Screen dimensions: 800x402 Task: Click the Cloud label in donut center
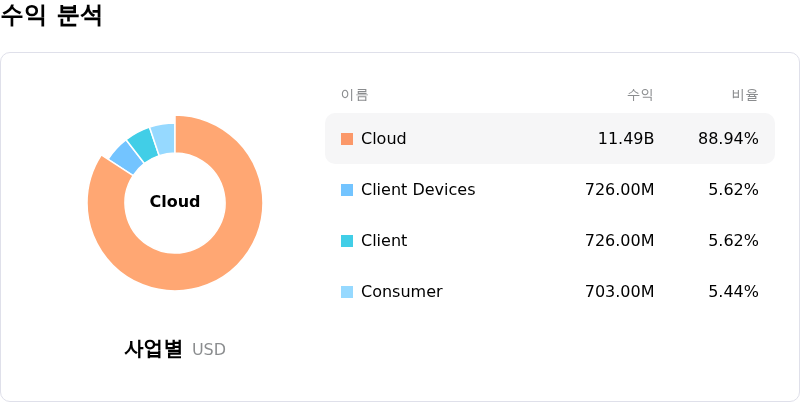click(x=174, y=202)
